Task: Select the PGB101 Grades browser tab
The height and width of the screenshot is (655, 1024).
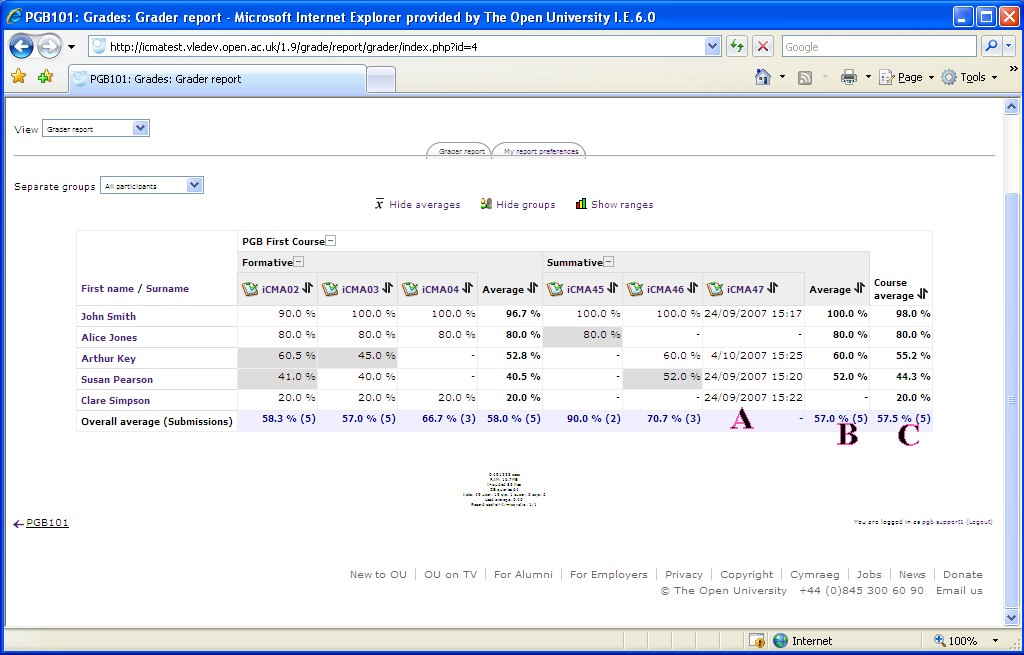Action: [x=217, y=79]
